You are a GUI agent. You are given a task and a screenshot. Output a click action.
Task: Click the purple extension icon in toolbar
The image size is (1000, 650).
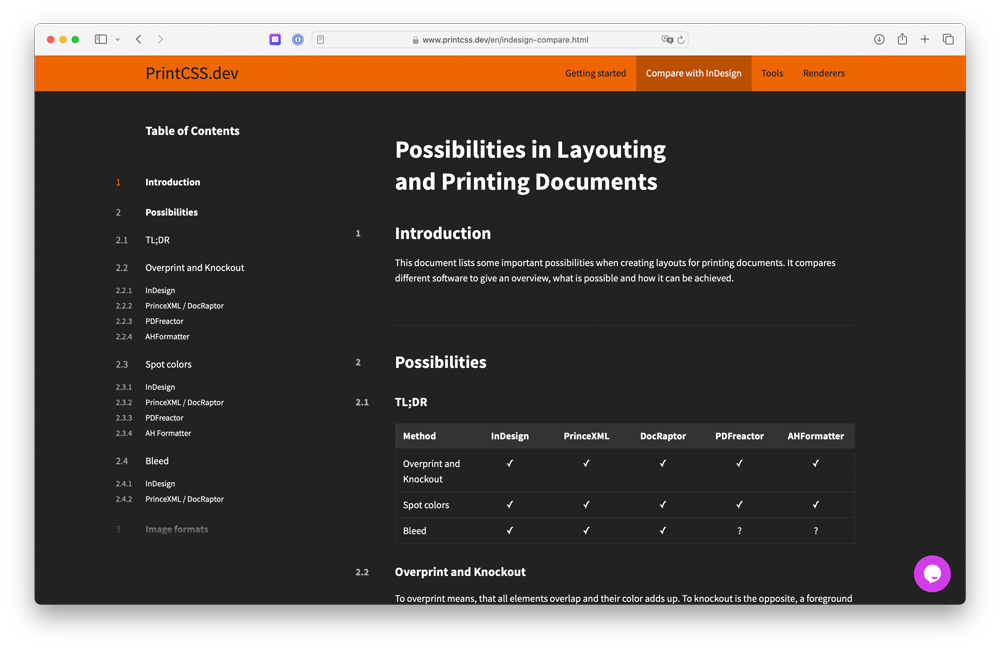pos(275,40)
